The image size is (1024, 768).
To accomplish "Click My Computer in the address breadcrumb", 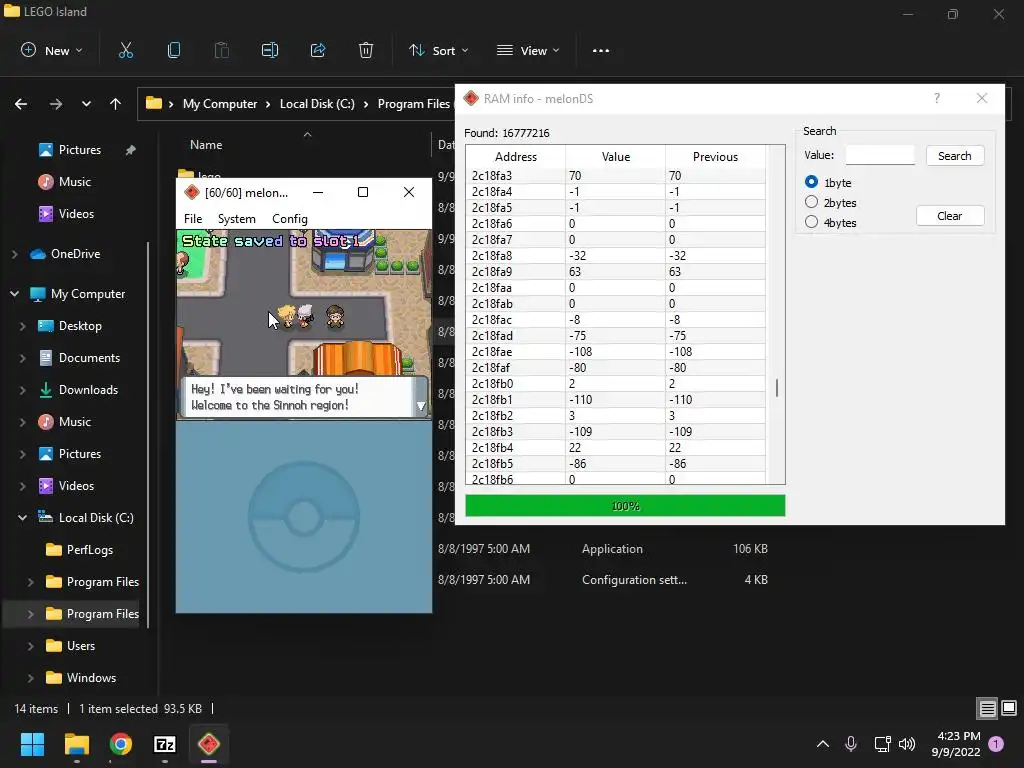I will tap(220, 104).
